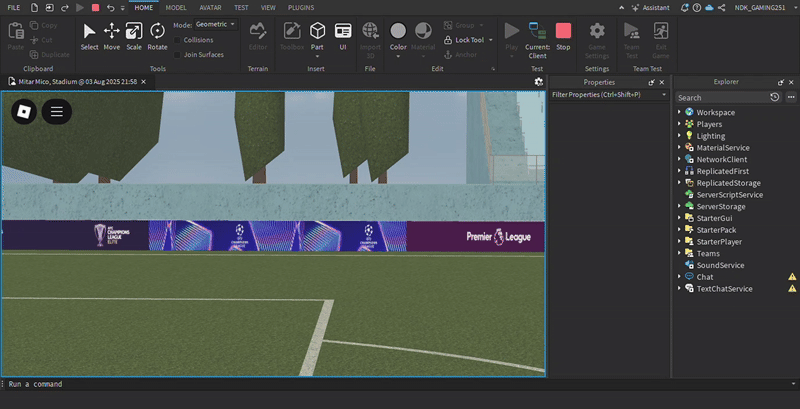Enable the Join Surfaces checkbox
This screenshot has height=409, width=800.
pos(177,55)
